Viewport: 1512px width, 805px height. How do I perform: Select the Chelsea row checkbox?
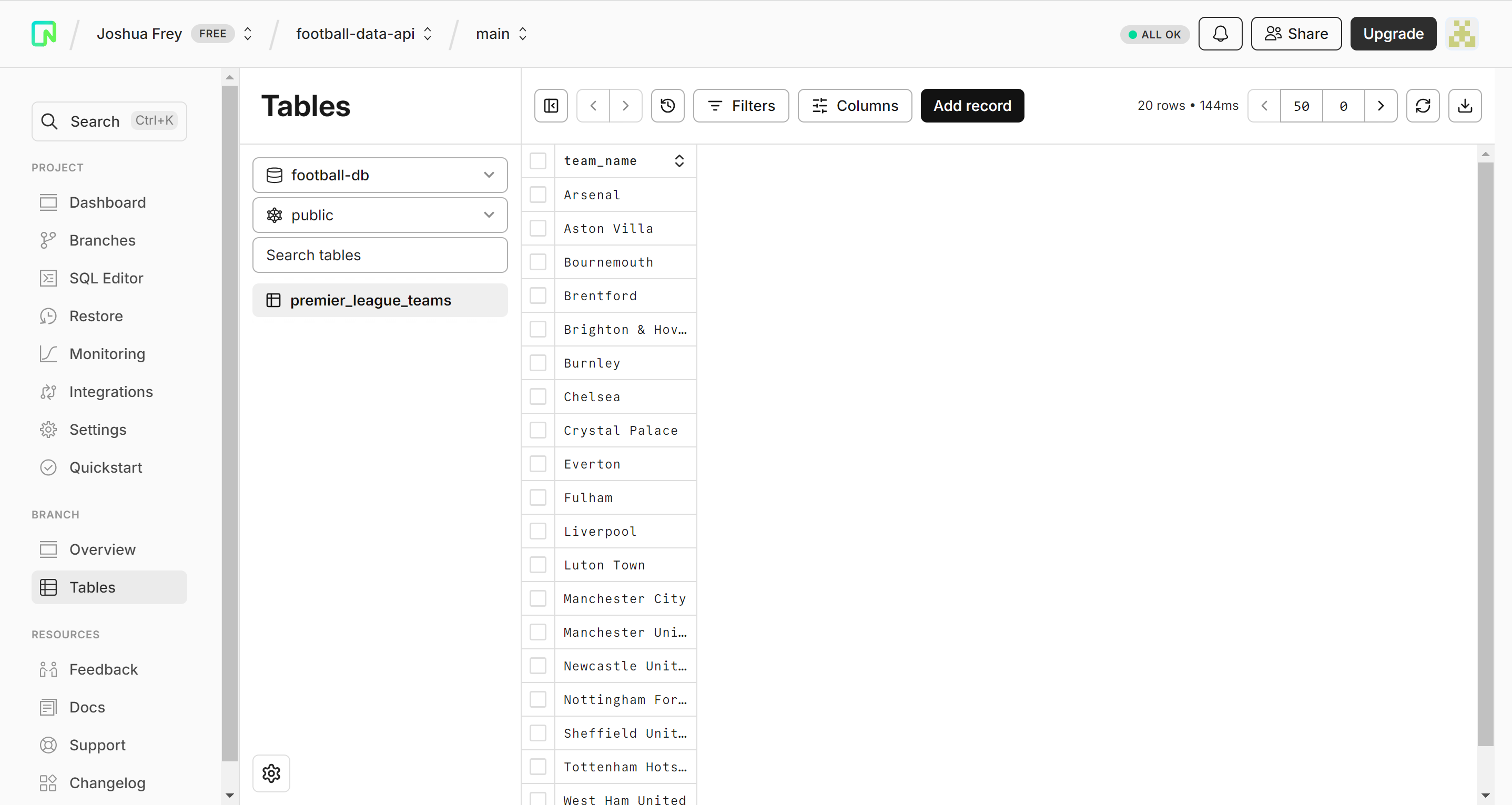[x=537, y=396]
